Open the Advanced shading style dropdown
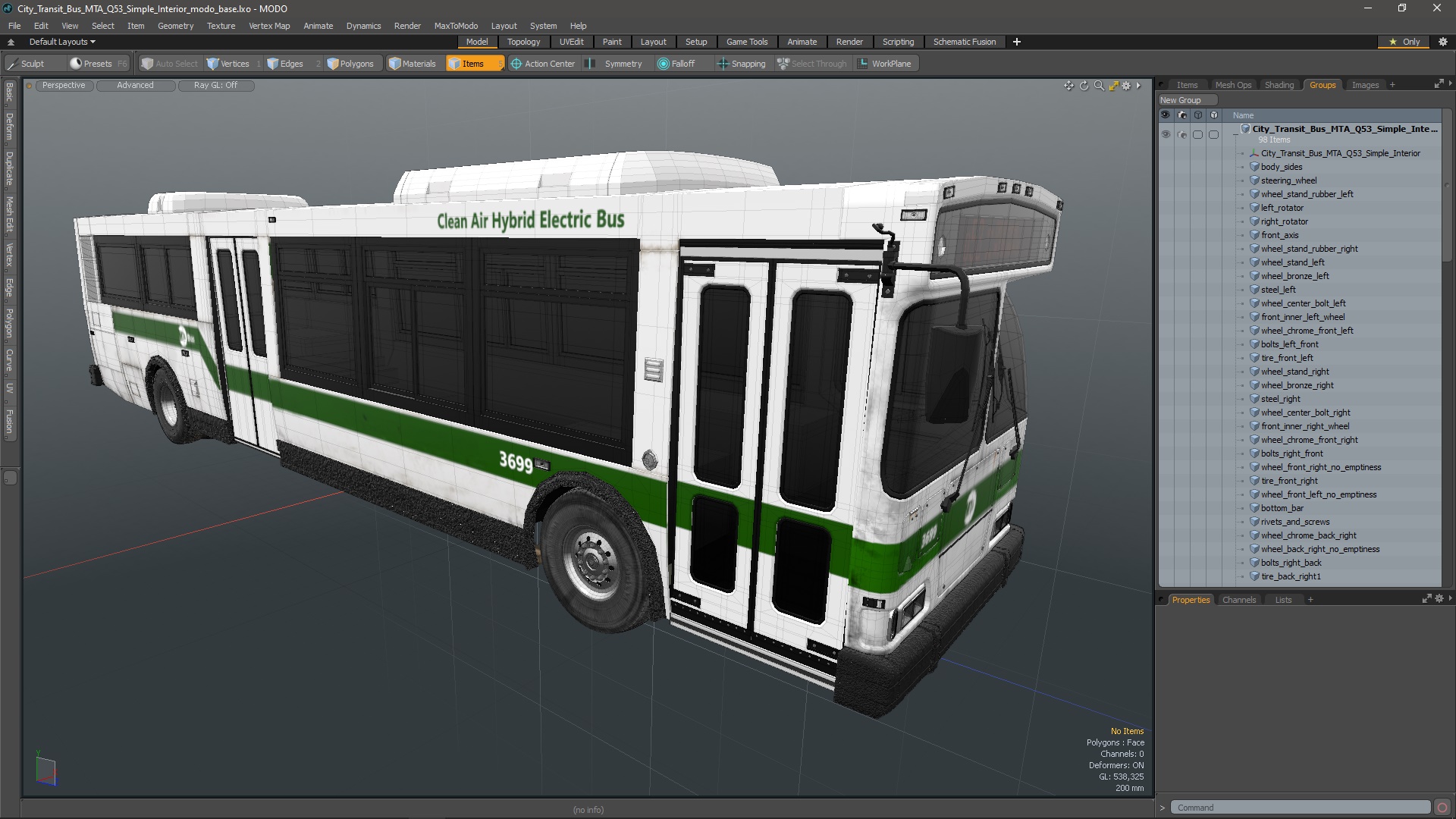 [135, 86]
